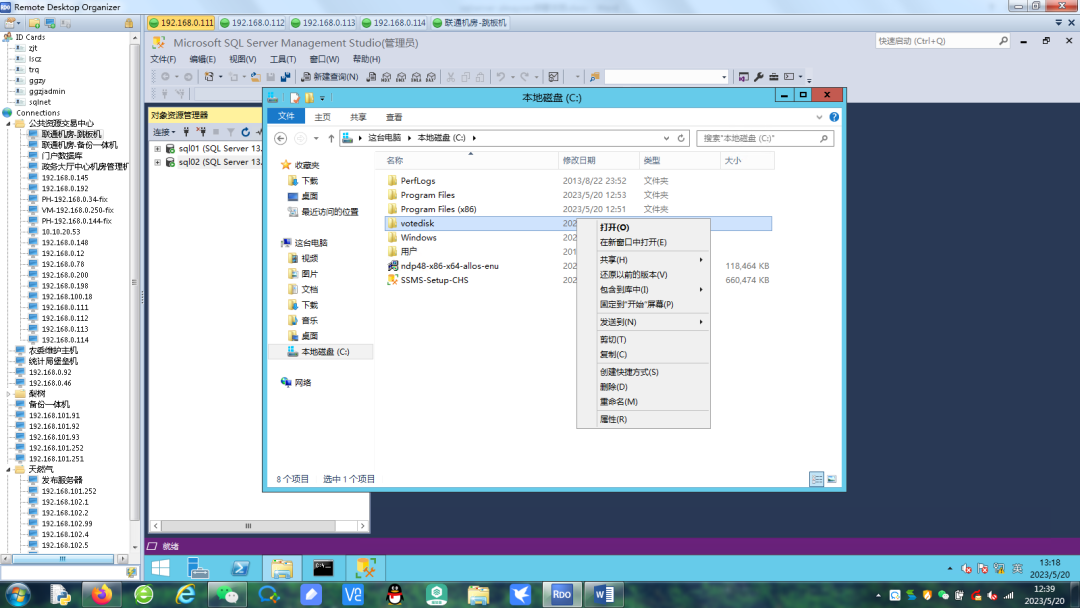Open the 查看 ribbon tab in Explorer
The height and width of the screenshot is (608, 1080).
tap(394, 117)
